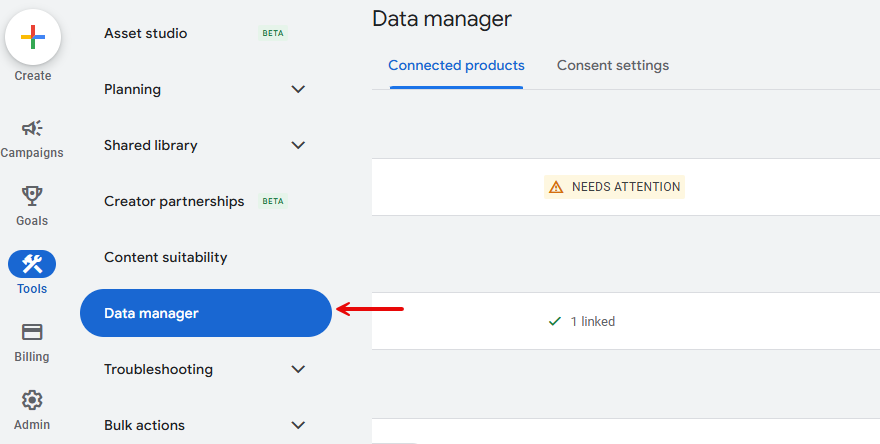Open Asset studio from the menu
The image size is (880, 444).
coord(146,33)
